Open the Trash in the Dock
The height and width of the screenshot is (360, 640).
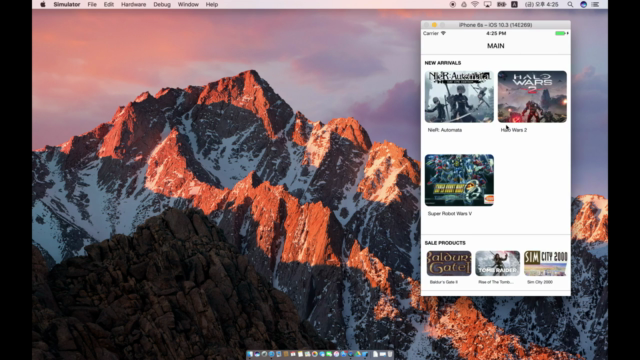click(x=390, y=354)
